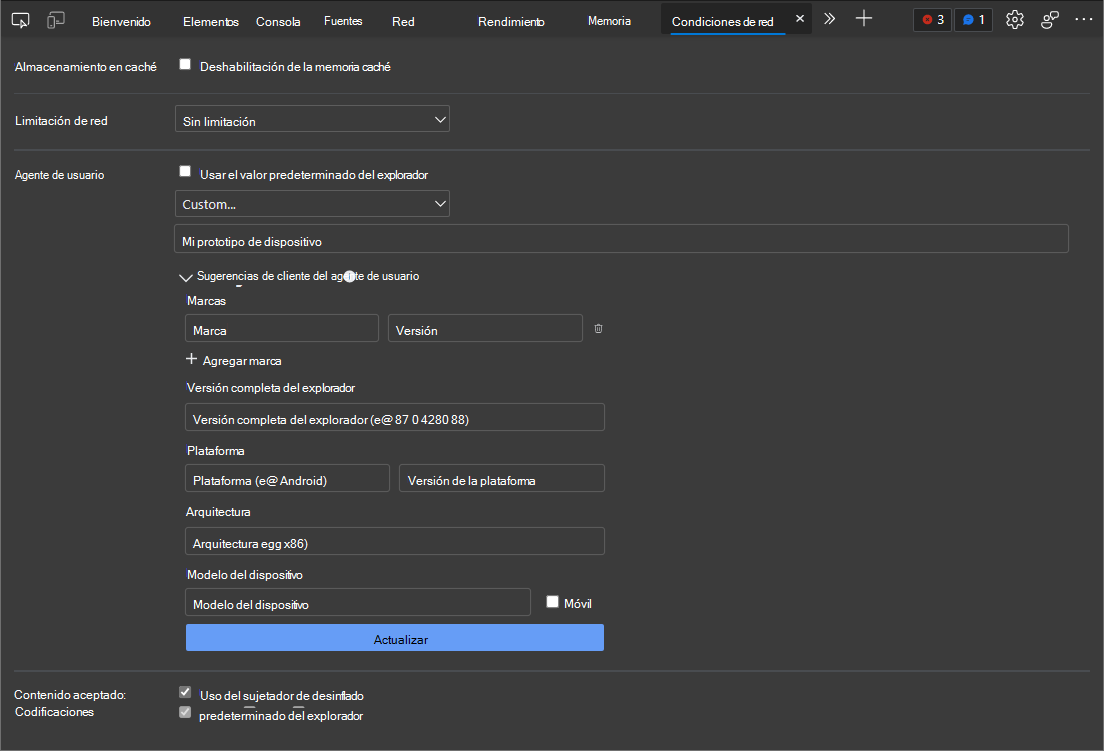1104x751 pixels.
Task: Delete the Marca entry via trash icon
Action: coord(598,328)
